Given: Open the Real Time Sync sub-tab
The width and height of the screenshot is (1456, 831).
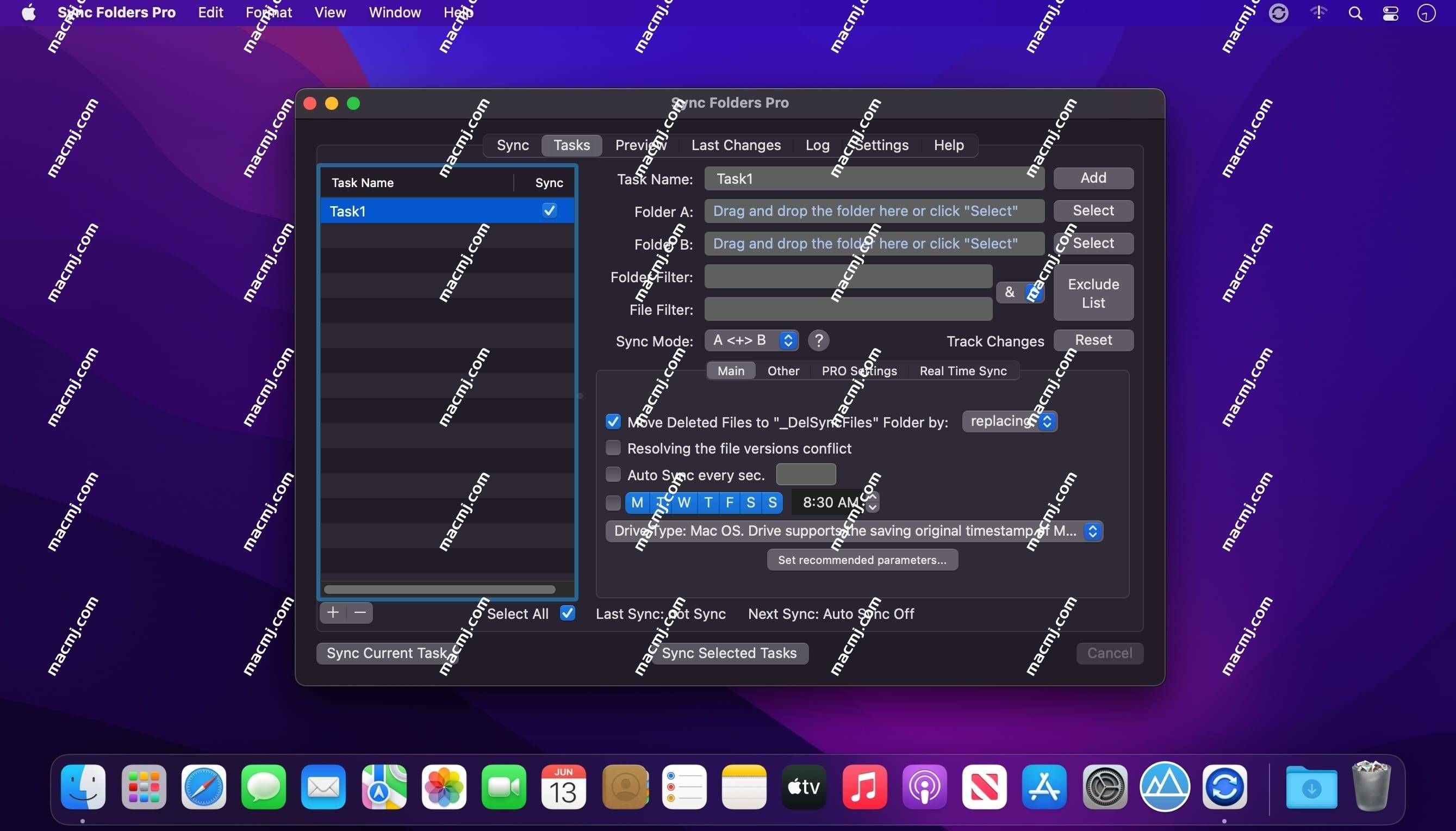Looking at the screenshot, I should 963,371.
